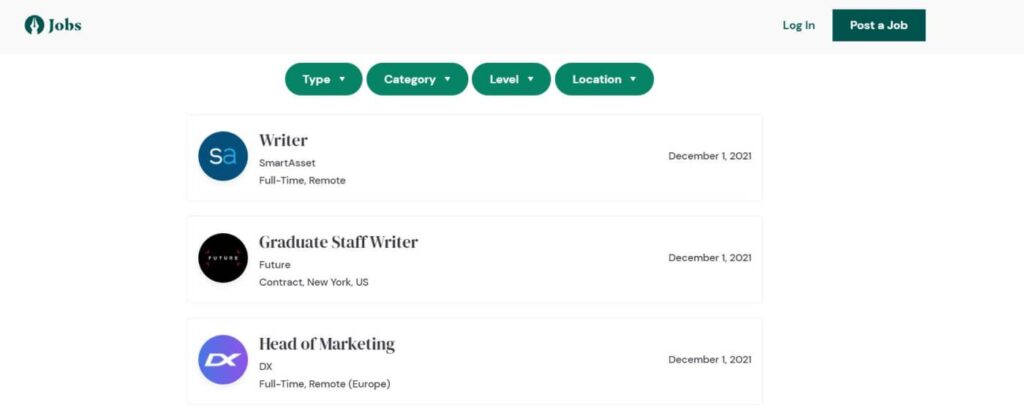
Task: Click the Future company name text
Action: pyautogui.click(x=274, y=265)
